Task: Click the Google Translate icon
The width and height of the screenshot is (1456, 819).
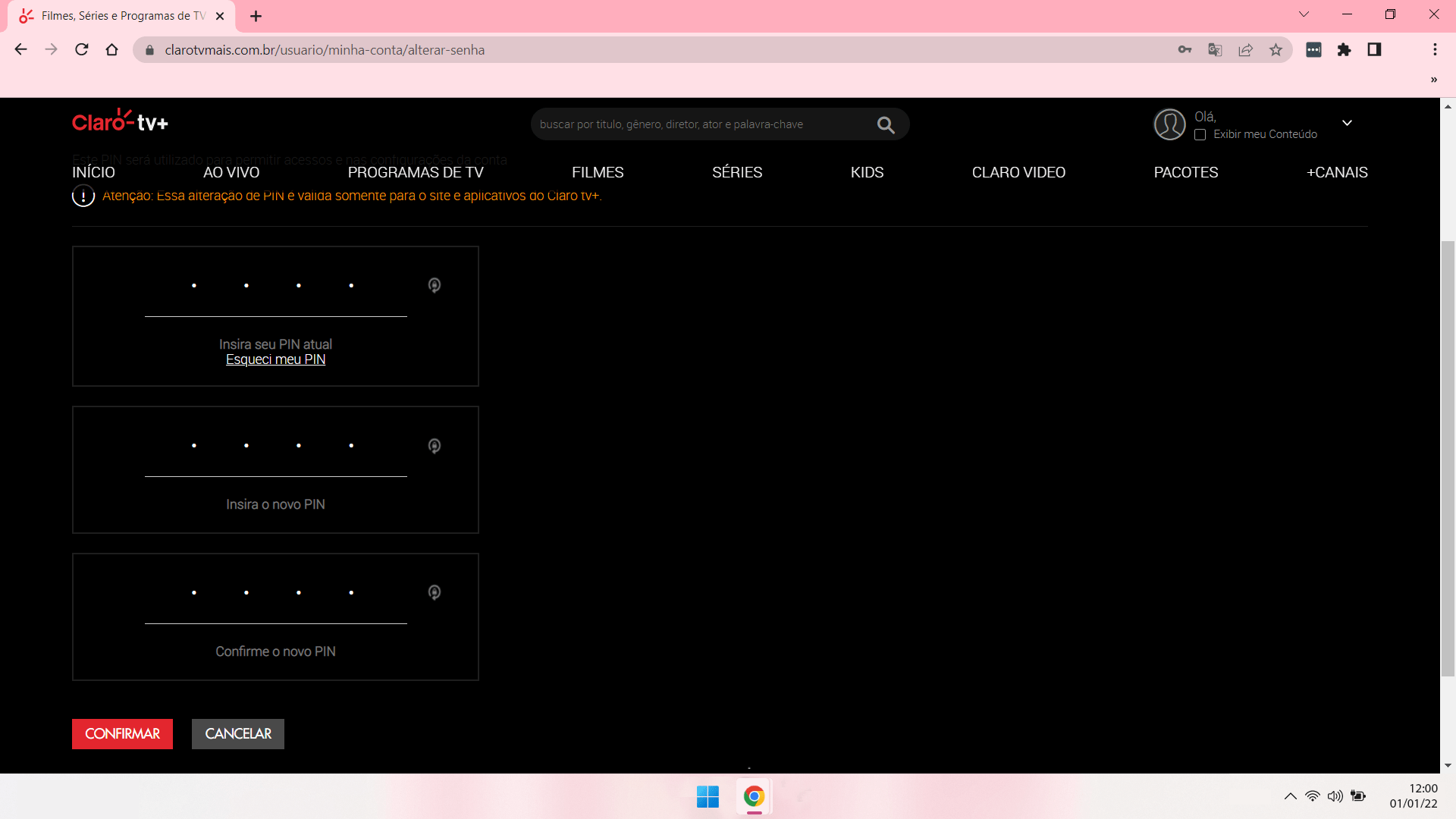Action: coord(1215,49)
